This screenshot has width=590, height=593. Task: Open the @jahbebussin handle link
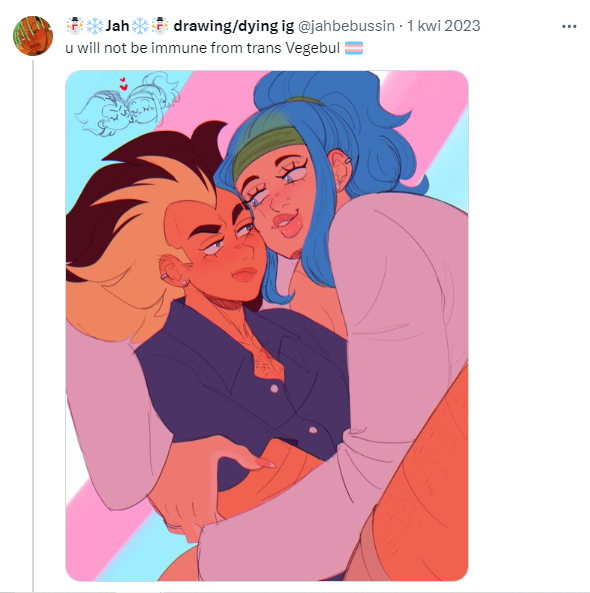[x=346, y=26]
